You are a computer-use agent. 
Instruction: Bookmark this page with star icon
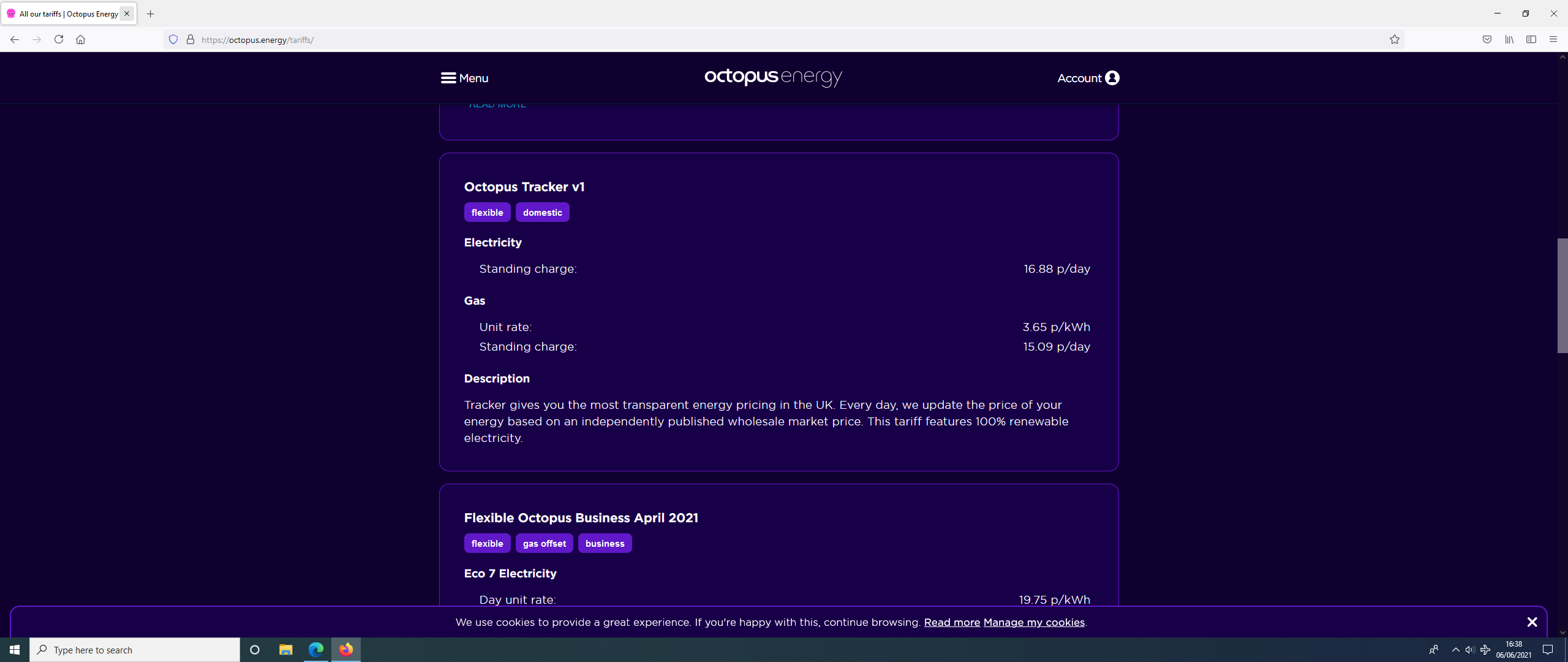1394,40
